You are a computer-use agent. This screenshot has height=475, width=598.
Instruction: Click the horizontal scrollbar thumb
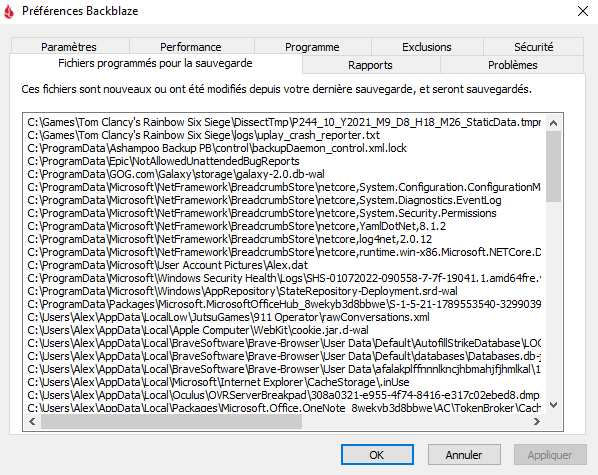point(171,422)
